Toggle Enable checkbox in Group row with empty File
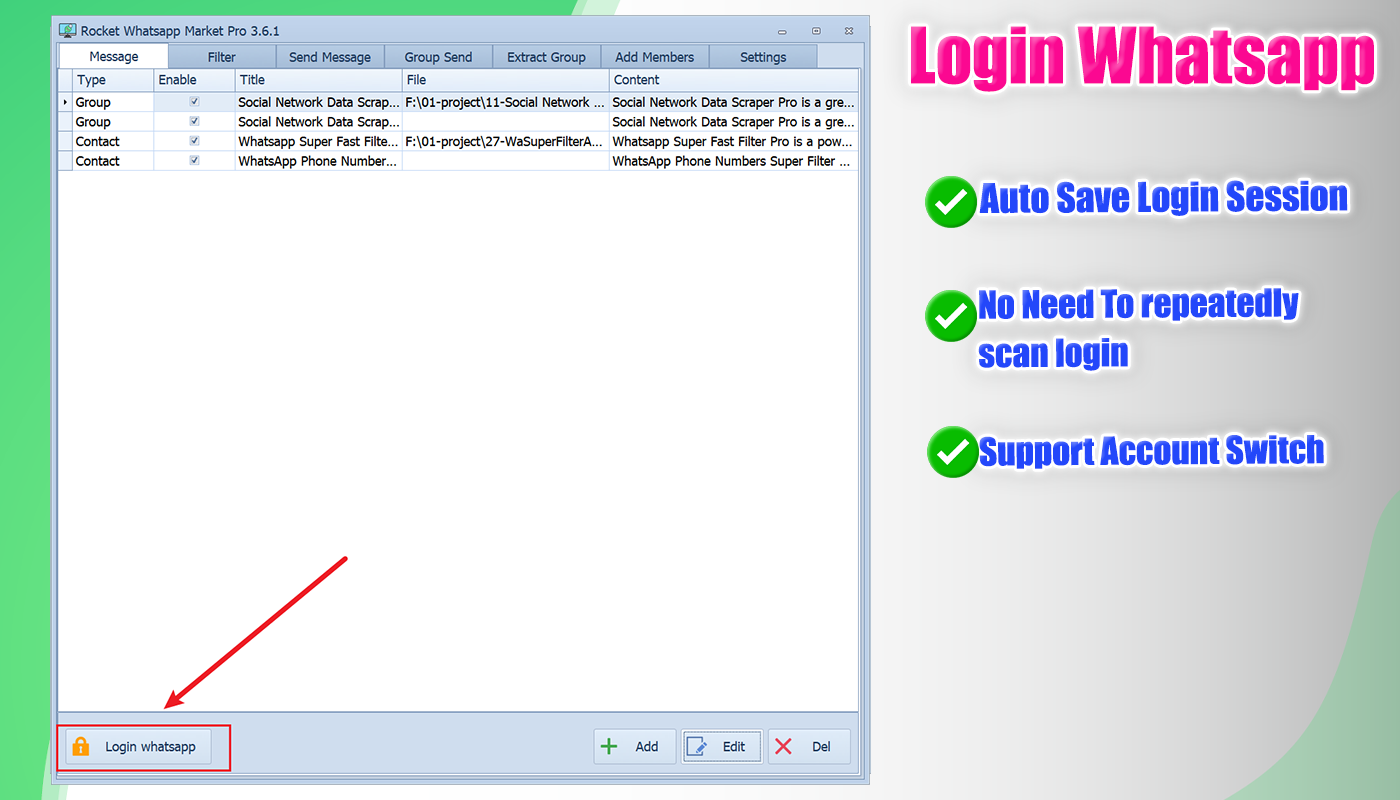The width and height of the screenshot is (1400, 800). tap(194, 121)
